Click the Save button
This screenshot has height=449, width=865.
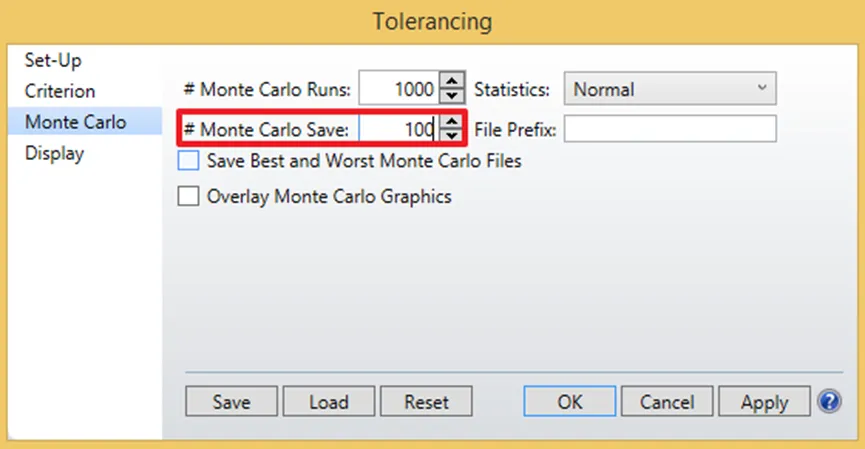tap(231, 401)
